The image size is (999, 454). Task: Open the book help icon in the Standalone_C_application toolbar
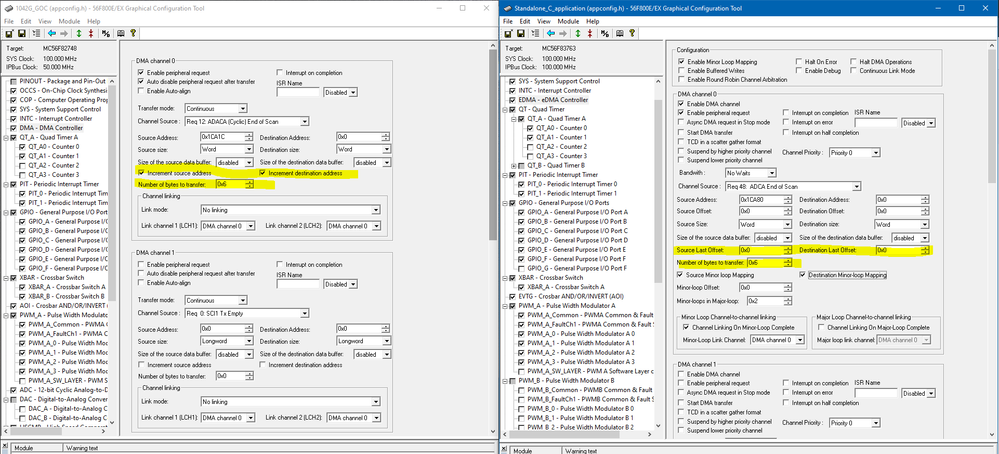pyautogui.click(x=619, y=32)
